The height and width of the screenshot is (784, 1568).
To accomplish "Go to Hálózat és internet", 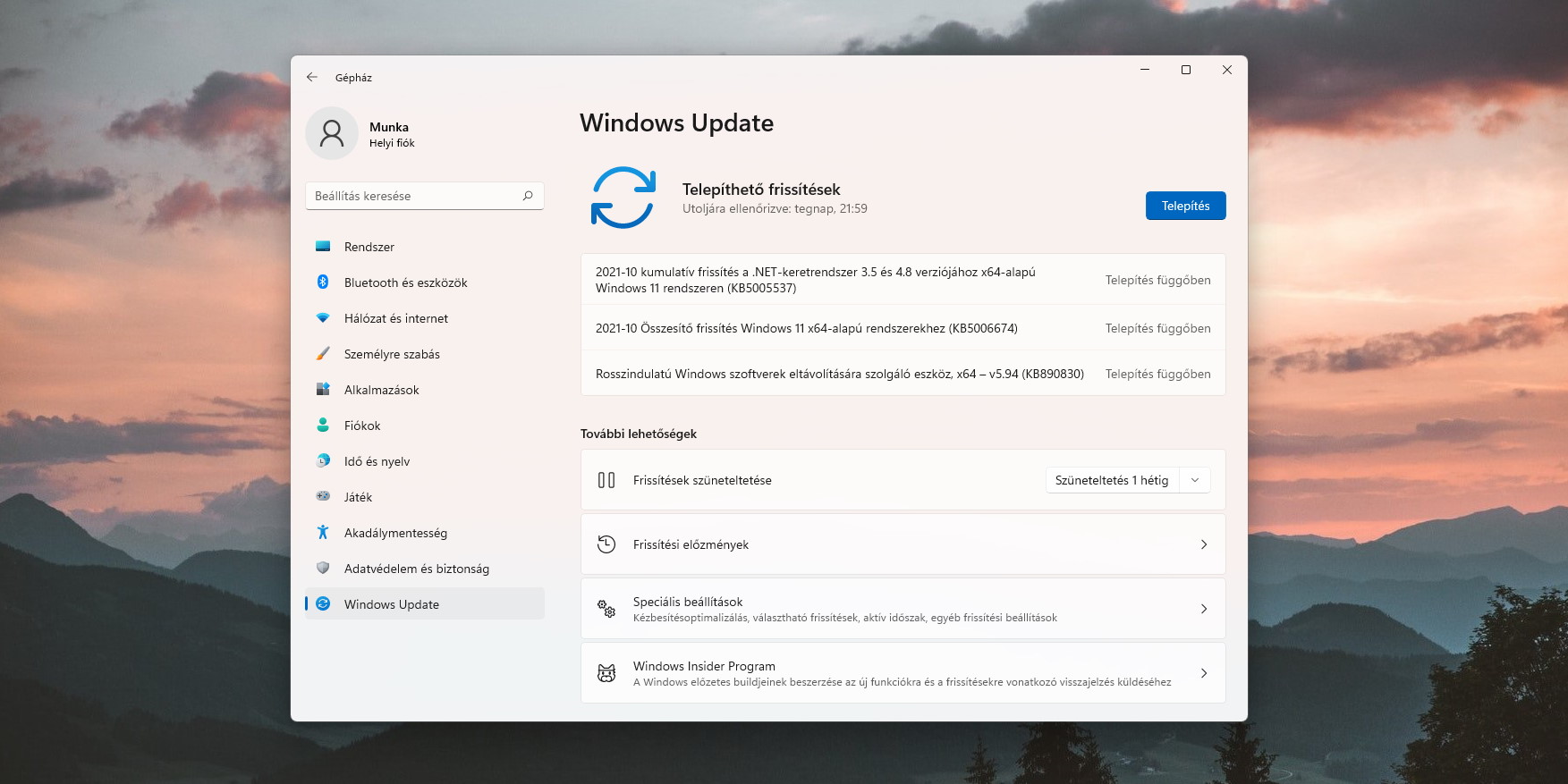I will [425, 318].
